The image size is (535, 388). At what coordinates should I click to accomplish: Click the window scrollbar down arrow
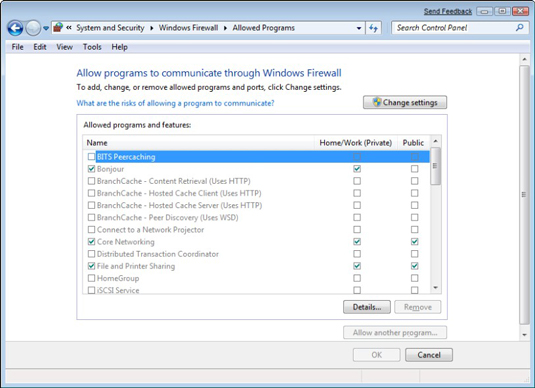524,335
